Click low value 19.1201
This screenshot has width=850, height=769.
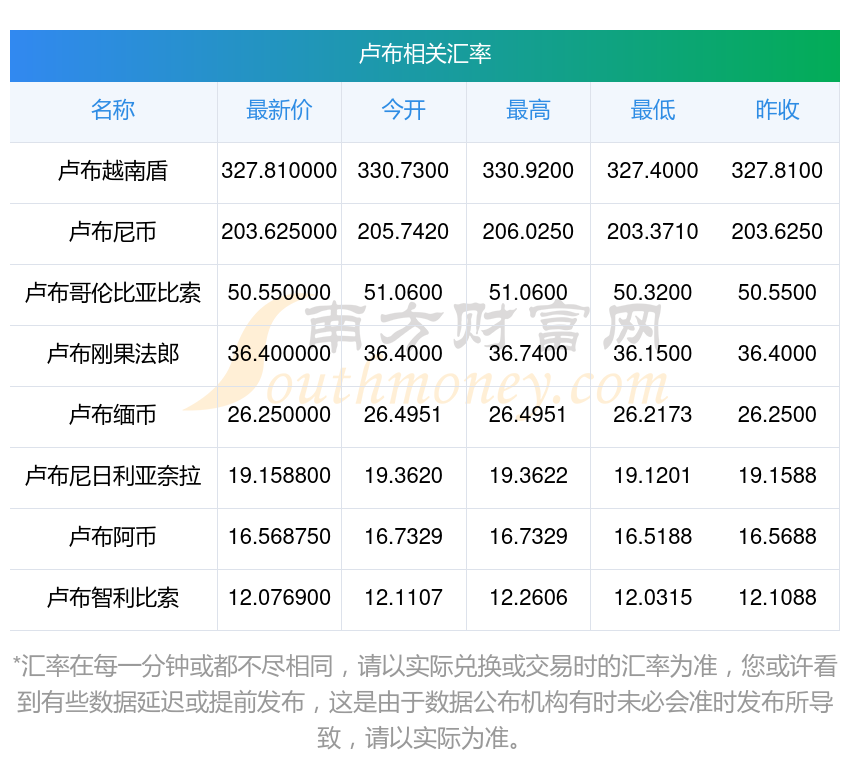pyautogui.click(x=653, y=476)
